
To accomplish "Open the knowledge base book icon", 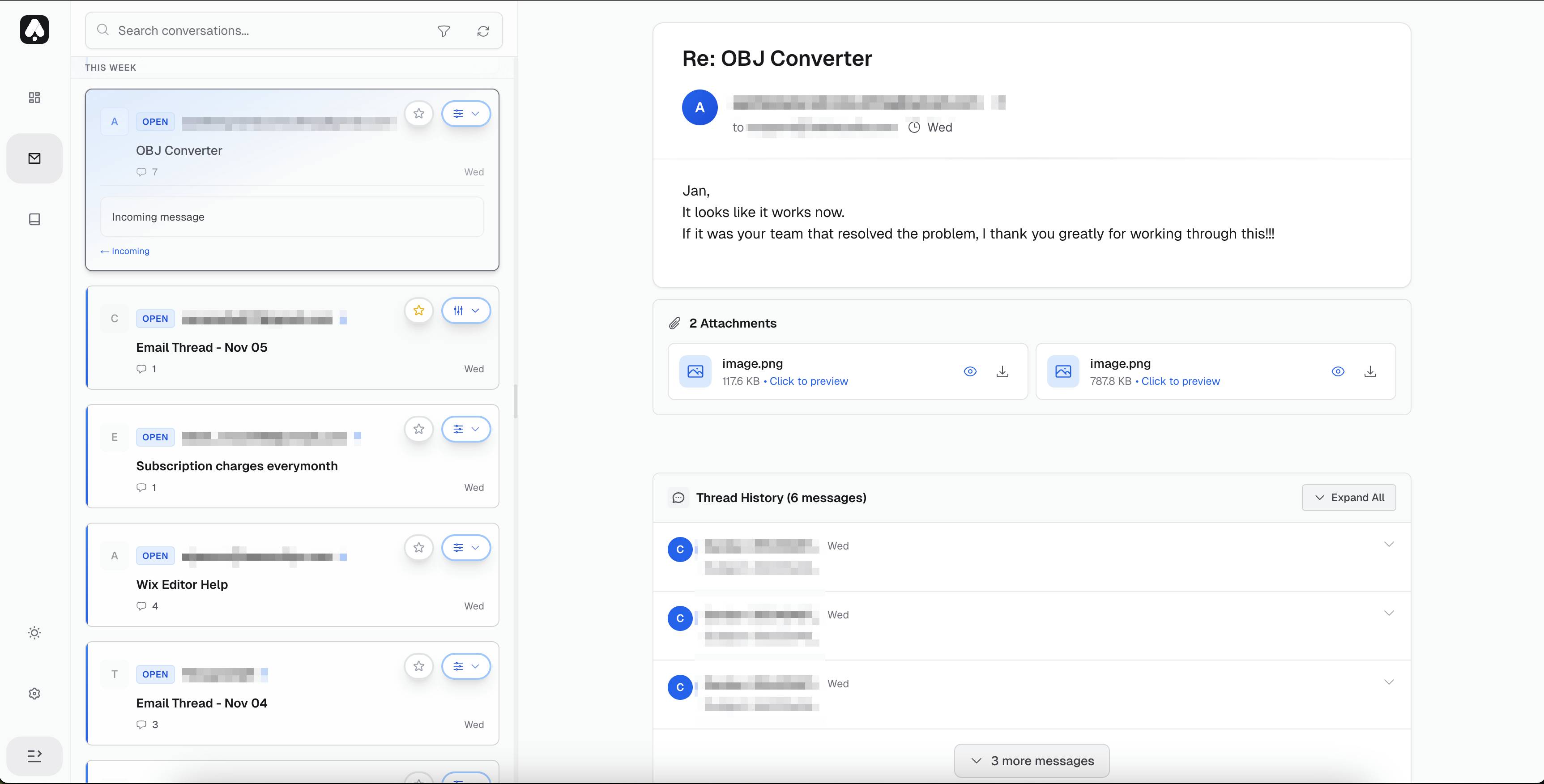I will click(x=34, y=219).
